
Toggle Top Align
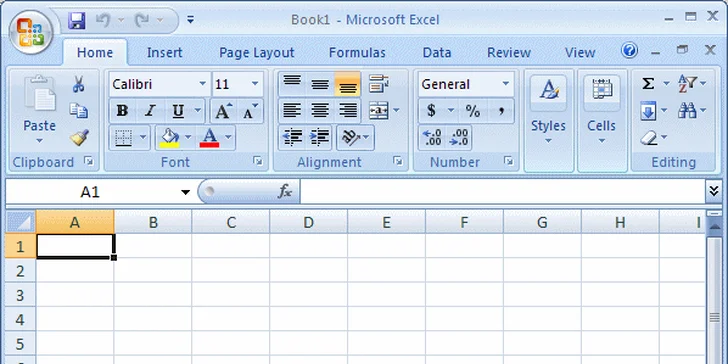click(292, 84)
